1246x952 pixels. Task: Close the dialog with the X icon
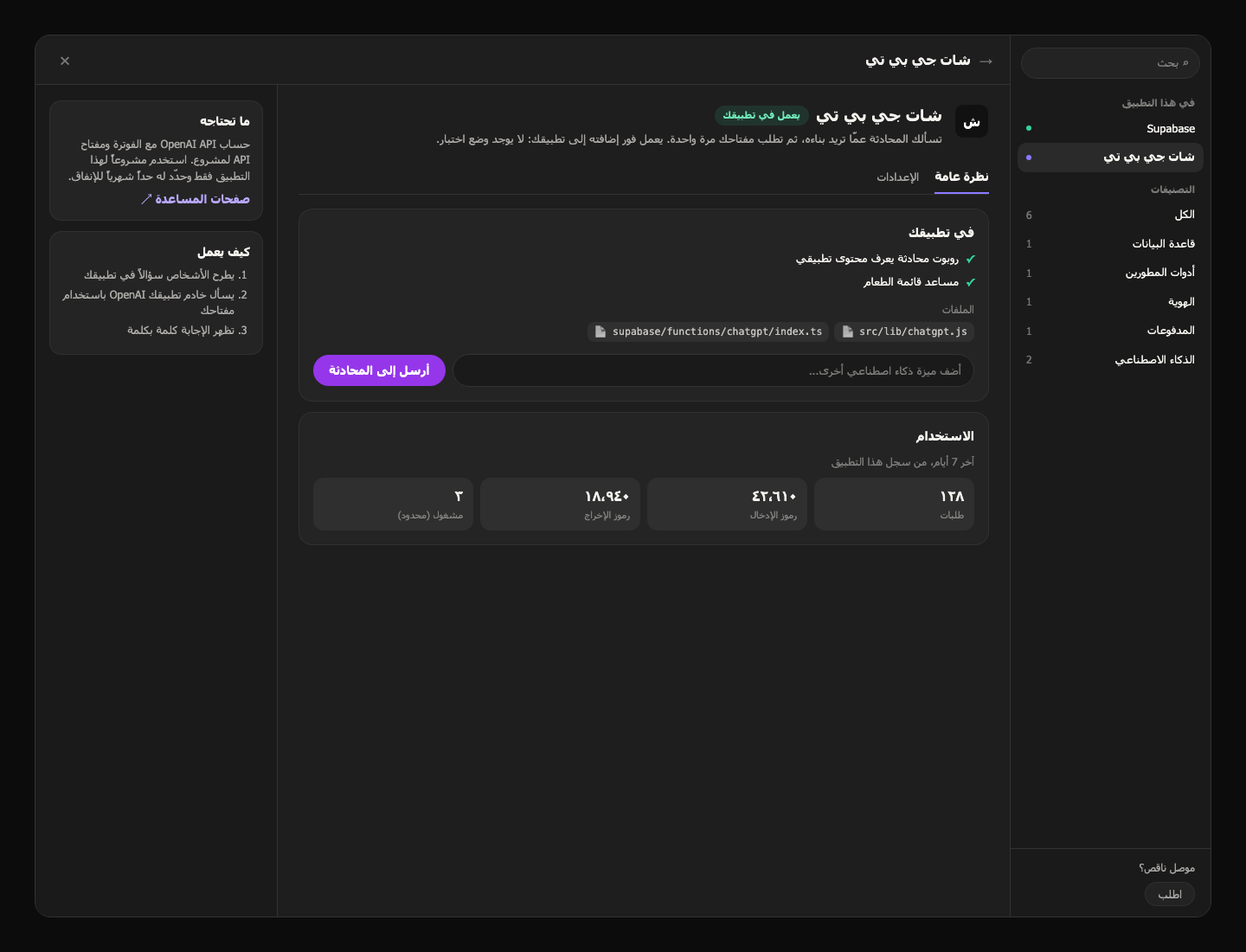click(65, 61)
